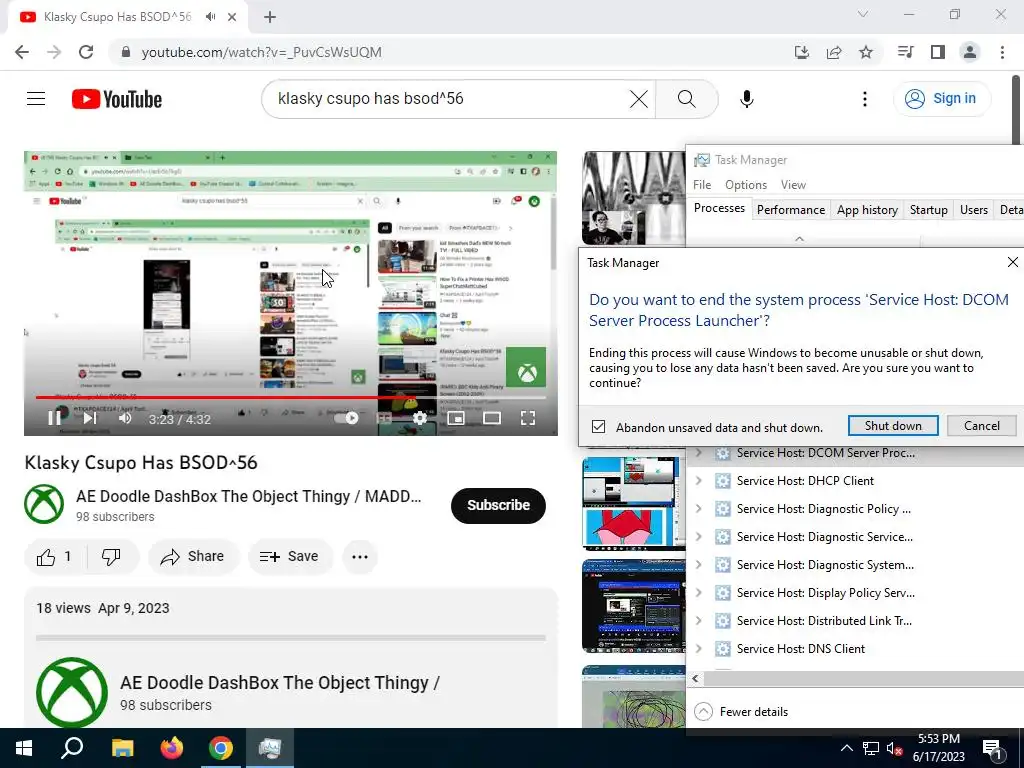Mute the video player volume
The width and height of the screenshot is (1024, 768).
click(125, 418)
